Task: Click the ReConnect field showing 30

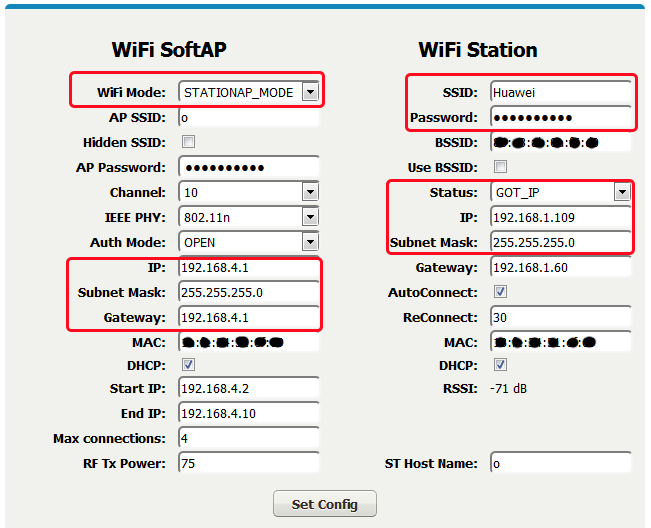Action: (x=561, y=317)
